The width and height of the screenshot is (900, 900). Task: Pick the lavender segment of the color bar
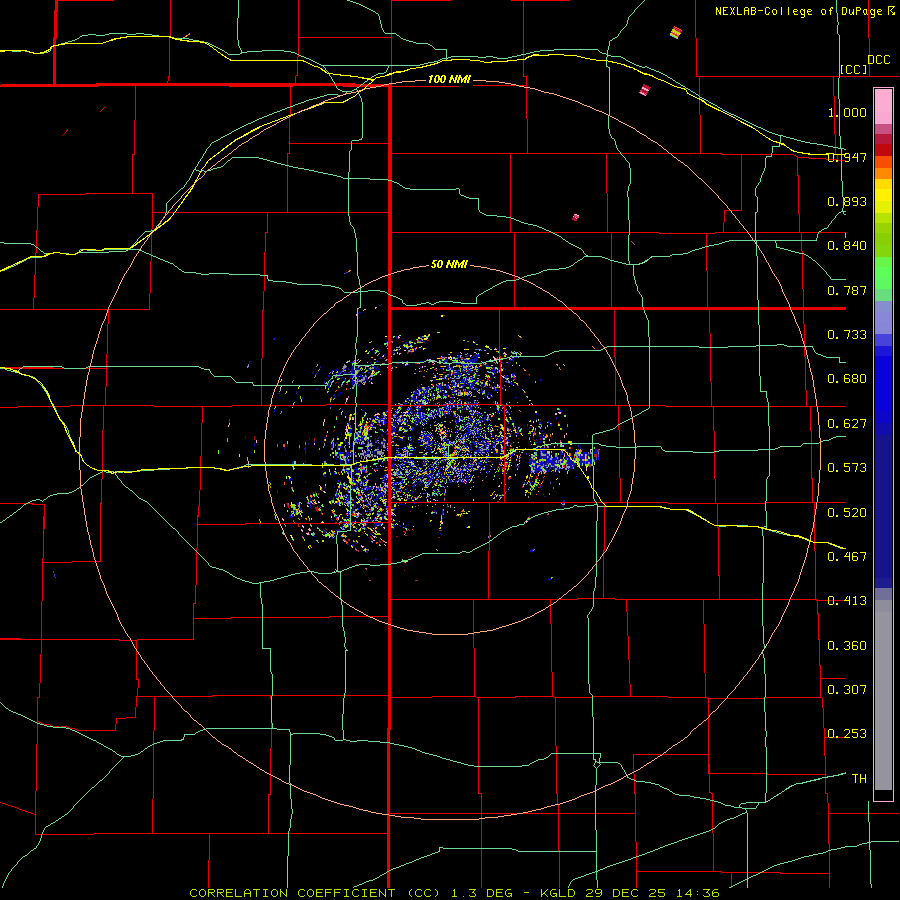click(x=883, y=317)
